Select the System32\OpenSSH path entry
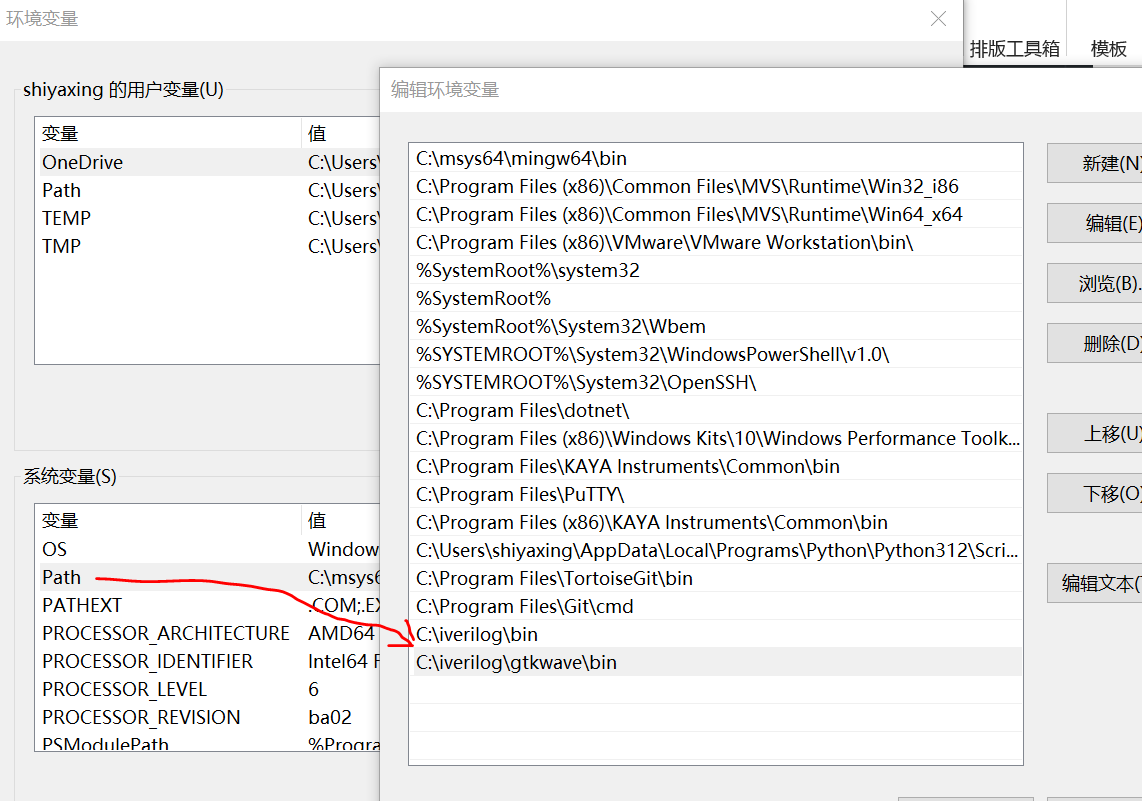The image size is (1142, 801). pyautogui.click(x=716, y=382)
